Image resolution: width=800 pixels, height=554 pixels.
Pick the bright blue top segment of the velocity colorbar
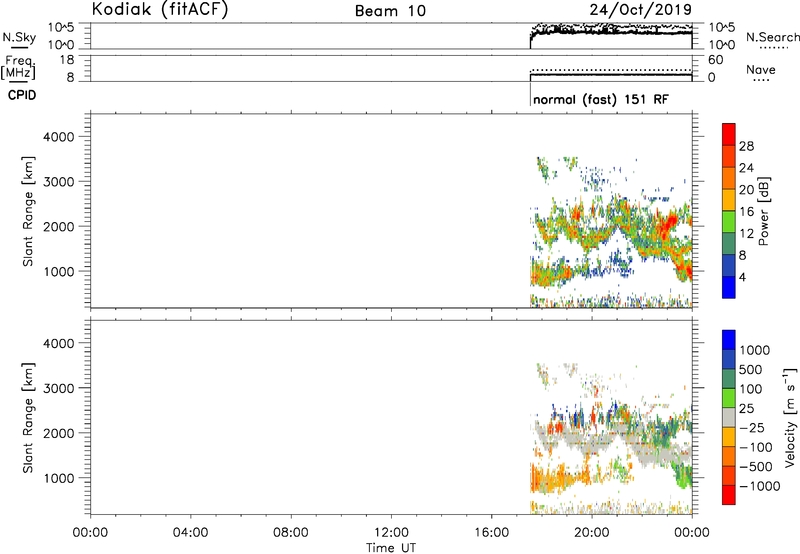click(x=729, y=340)
